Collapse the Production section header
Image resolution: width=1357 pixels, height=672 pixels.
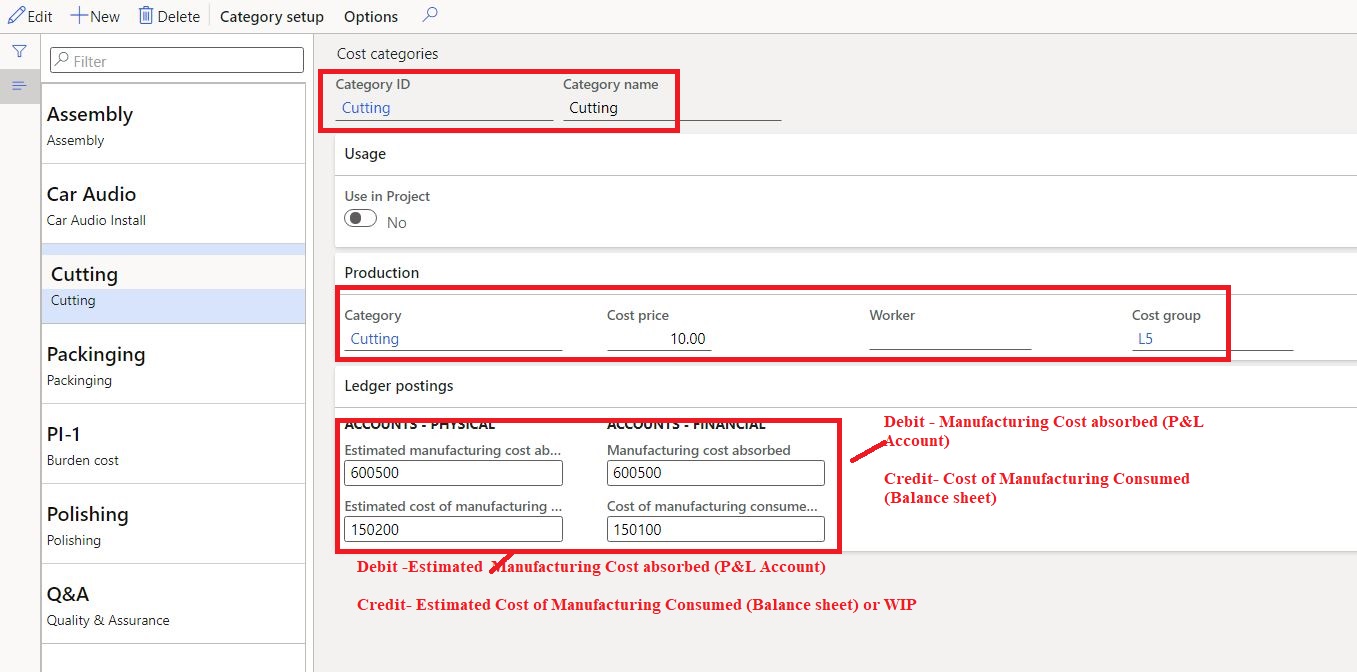tap(382, 273)
